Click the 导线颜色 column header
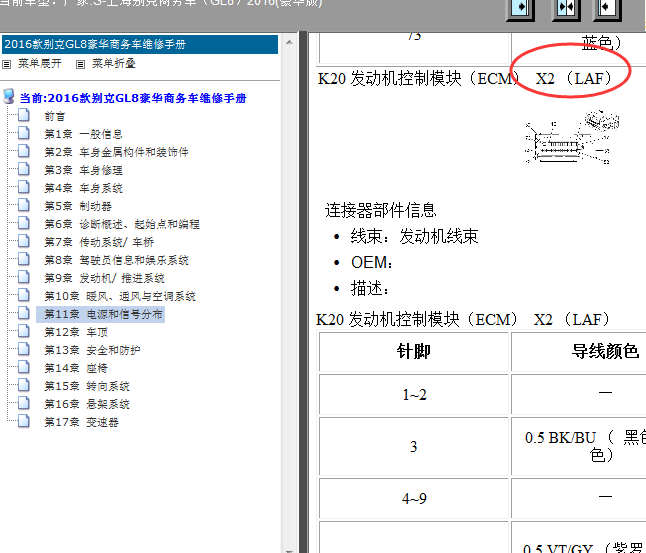 (579, 352)
